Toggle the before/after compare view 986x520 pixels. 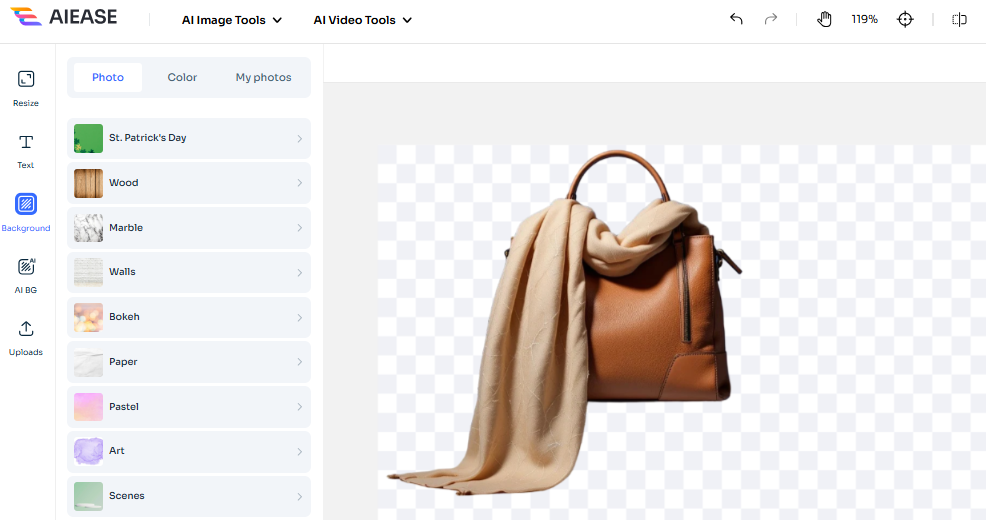coord(959,19)
